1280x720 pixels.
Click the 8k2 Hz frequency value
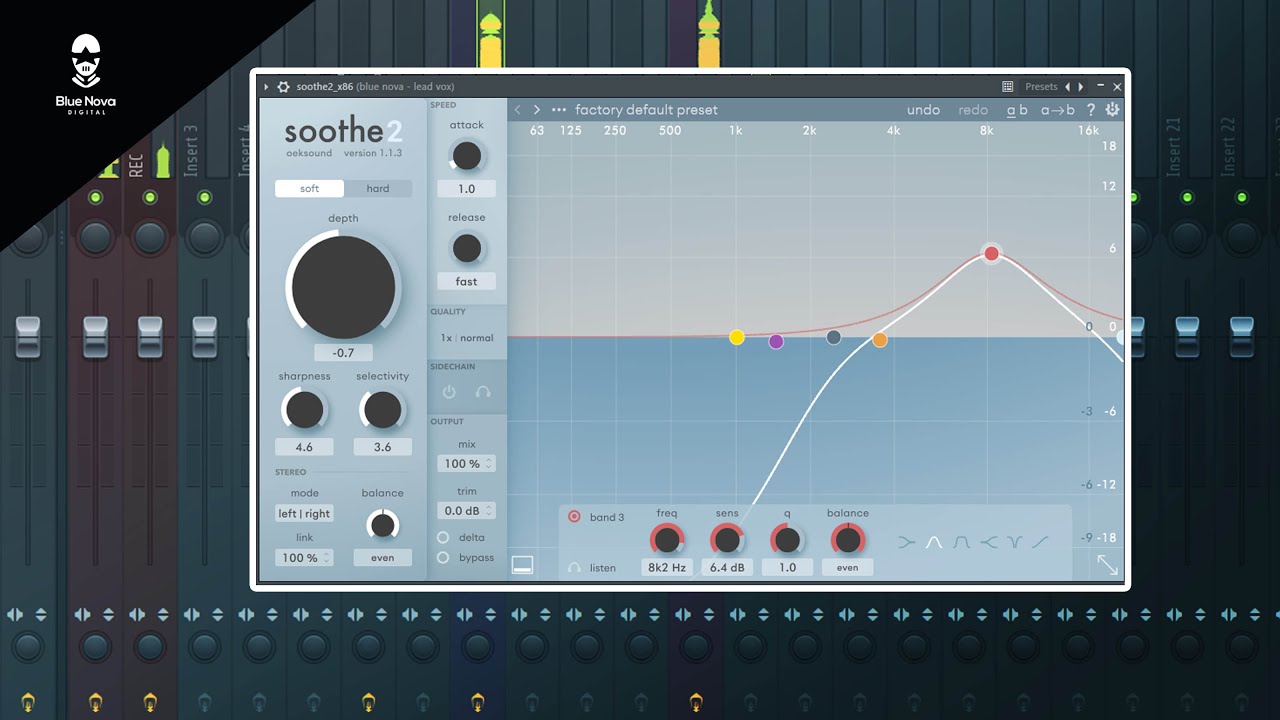click(667, 567)
